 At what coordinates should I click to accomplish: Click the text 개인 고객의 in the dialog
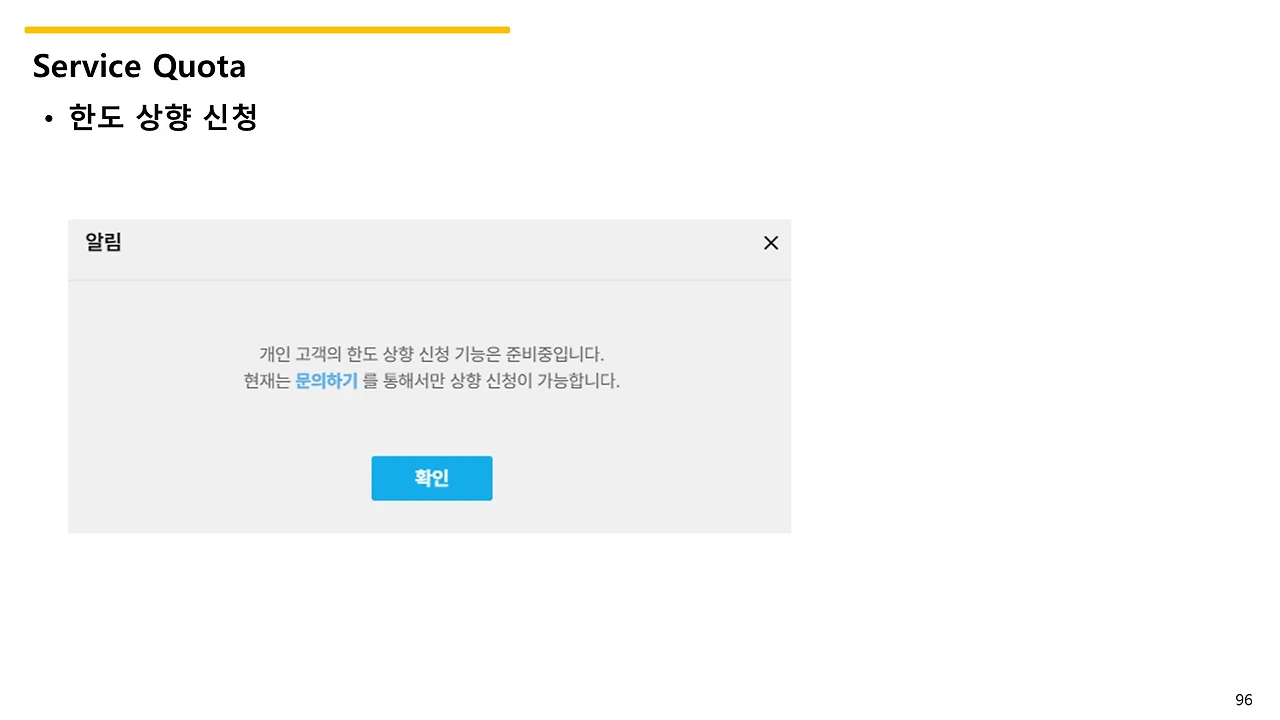tap(300, 354)
